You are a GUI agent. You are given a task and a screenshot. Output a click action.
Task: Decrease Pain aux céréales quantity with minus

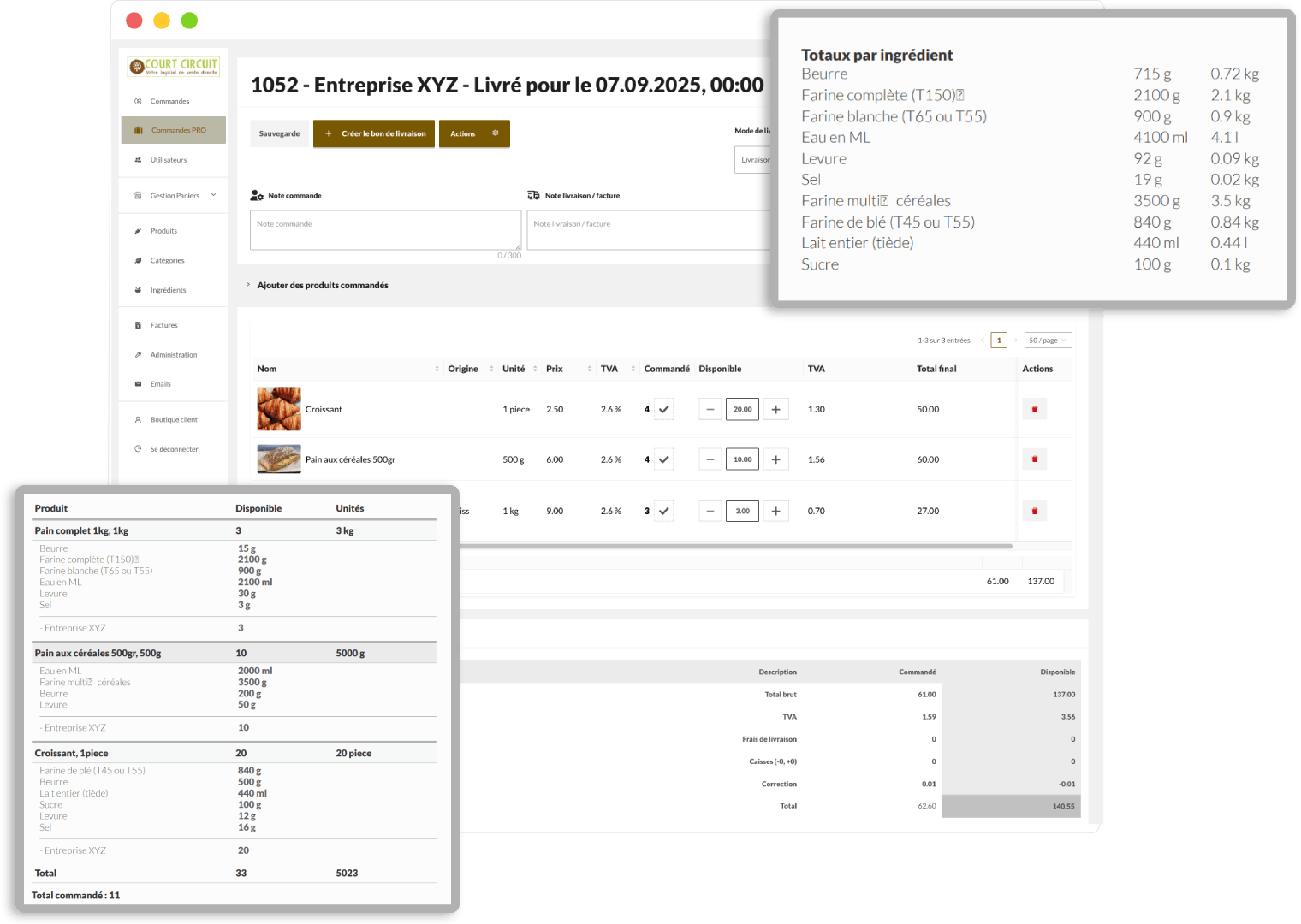(710, 459)
